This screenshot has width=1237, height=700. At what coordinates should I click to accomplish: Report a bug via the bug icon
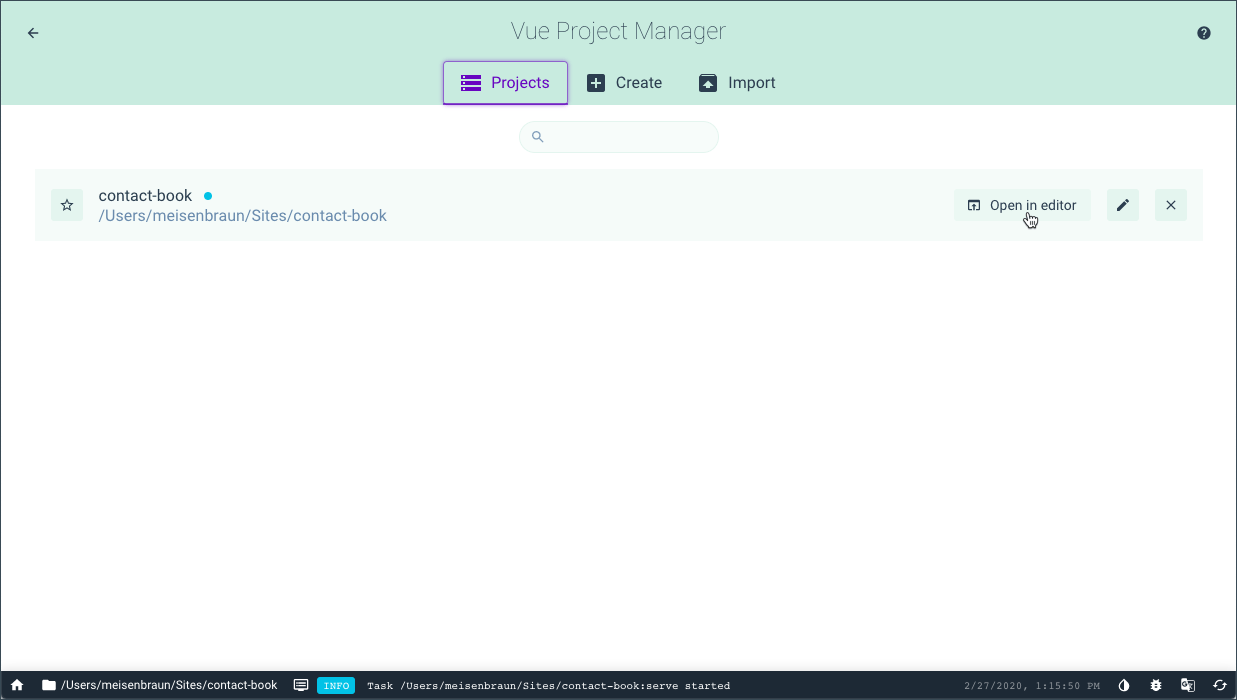coord(1155,685)
